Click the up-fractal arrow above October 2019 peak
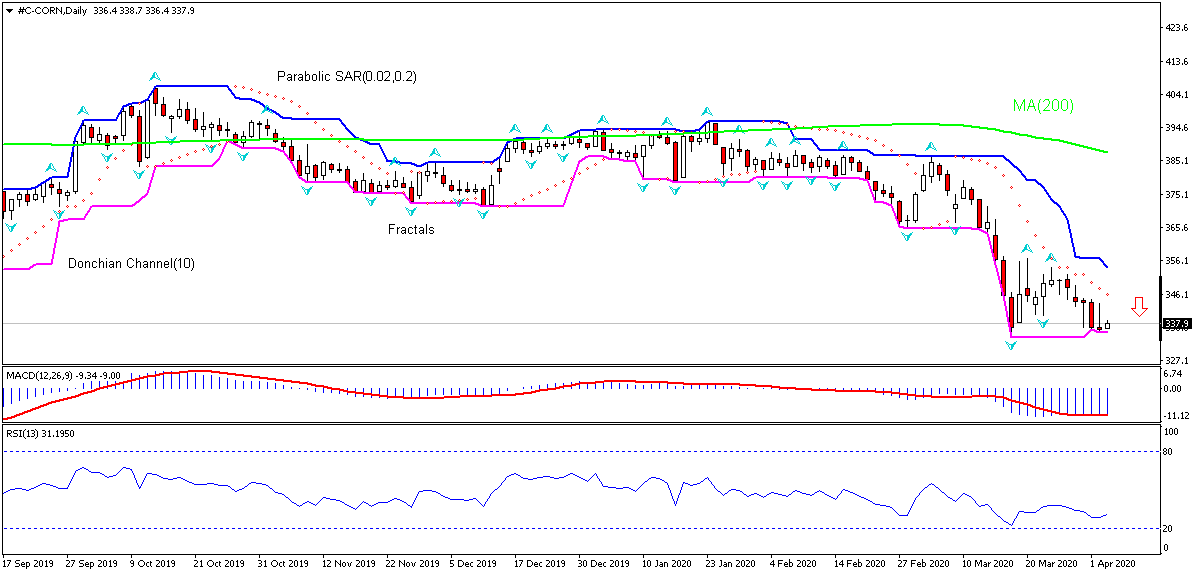The width and height of the screenshot is (1200, 575). coord(154,76)
